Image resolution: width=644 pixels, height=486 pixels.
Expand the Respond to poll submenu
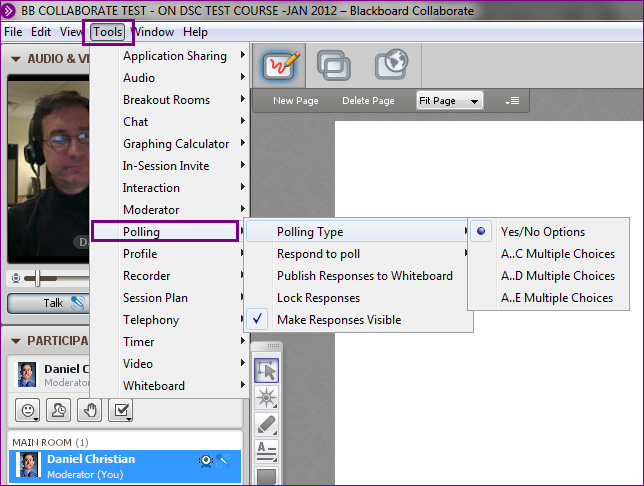click(358, 254)
